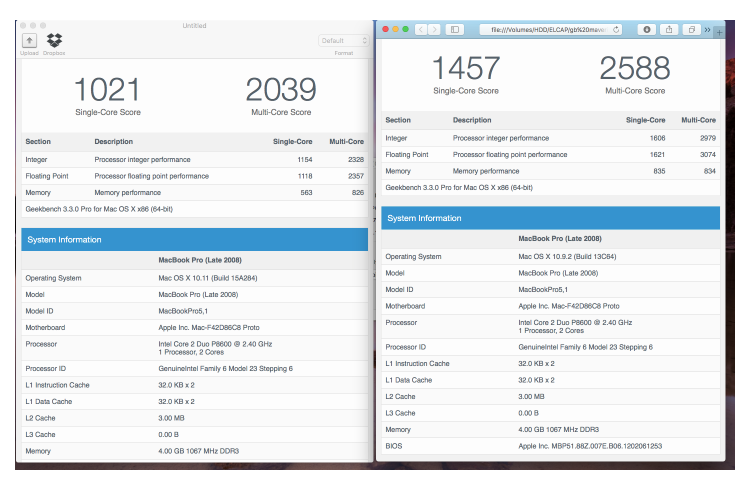Image resolution: width=748 pixels, height=481 pixels.
Task: Show all tabs in Safari
Action: [691, 30]
